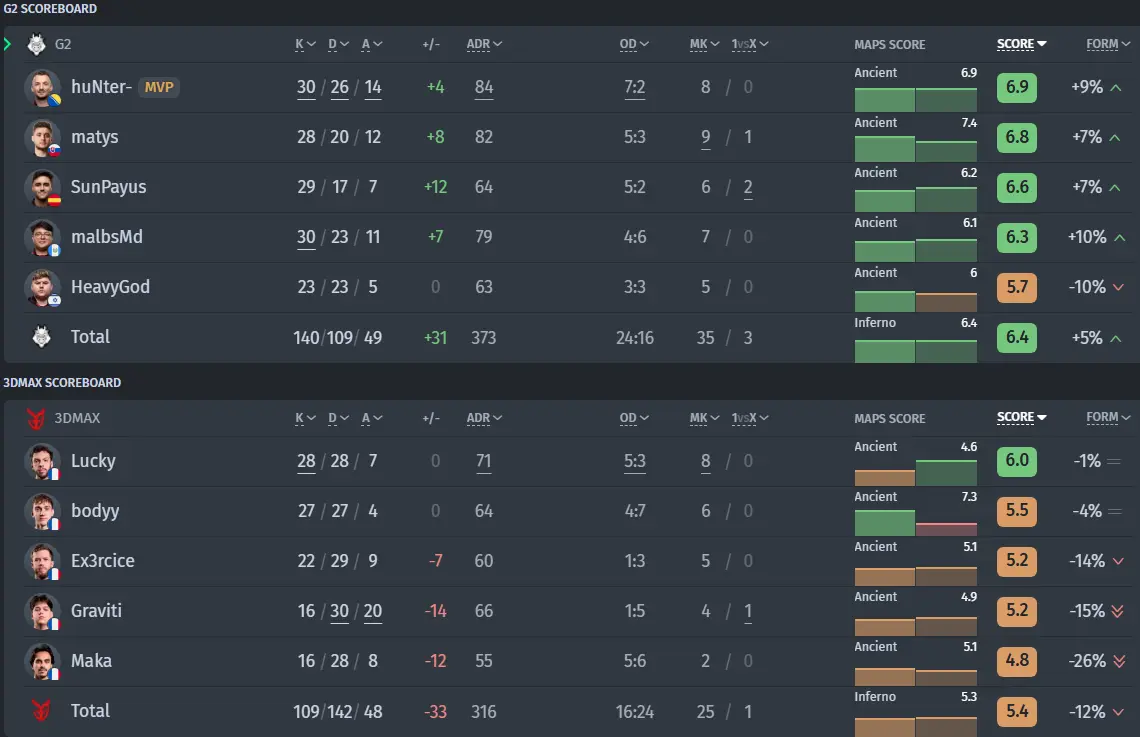This screenshot has height=737, width=1140.
Task: Open SunPayus player avatar
Action: coord(42,188)
